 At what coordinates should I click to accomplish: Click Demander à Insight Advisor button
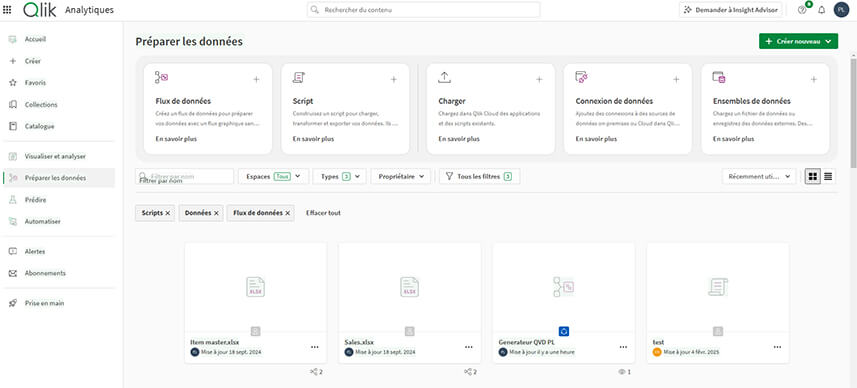[x=731, y=10]
